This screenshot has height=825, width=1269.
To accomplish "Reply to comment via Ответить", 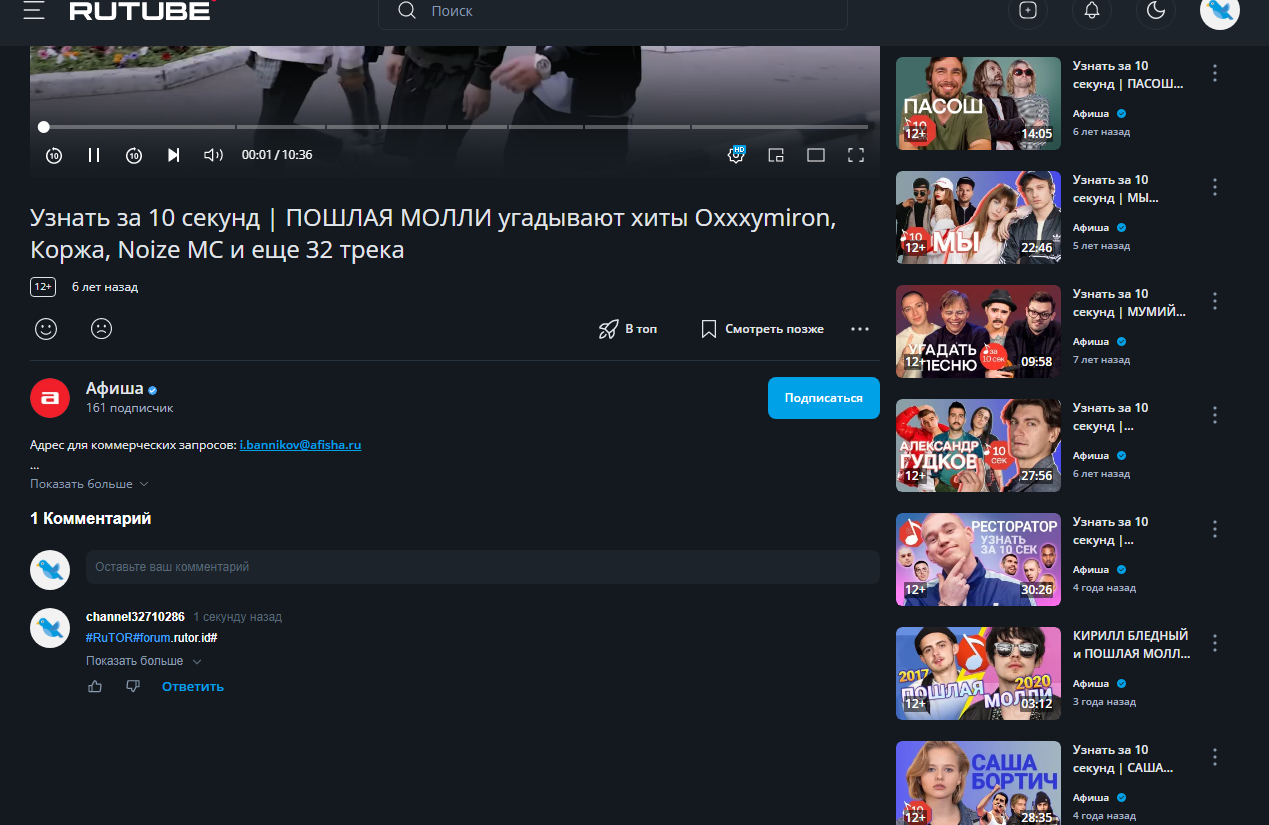I will coord(193,687).
